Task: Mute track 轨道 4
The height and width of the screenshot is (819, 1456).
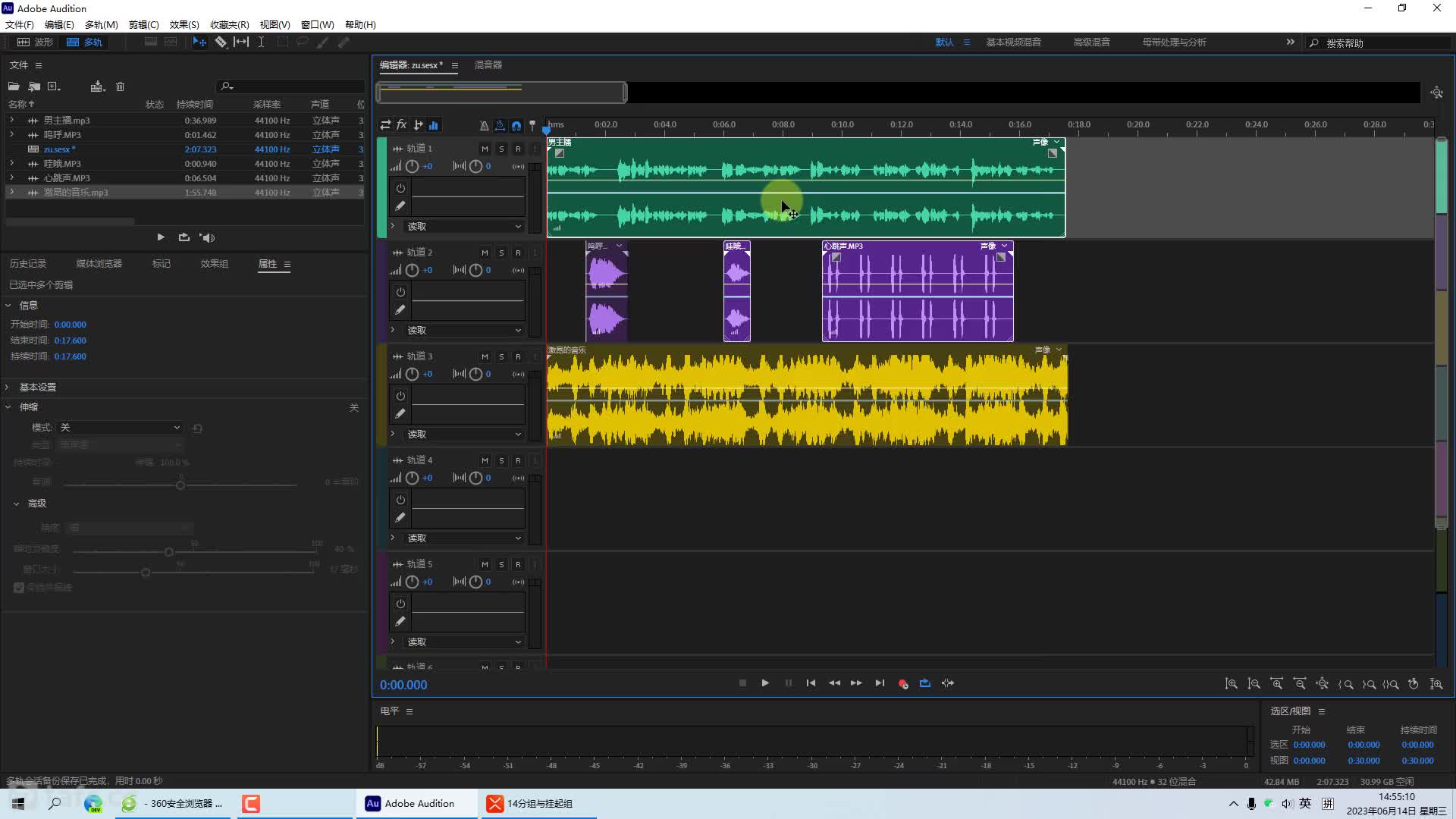Action: pyautogui.click(x=485, y=460)
